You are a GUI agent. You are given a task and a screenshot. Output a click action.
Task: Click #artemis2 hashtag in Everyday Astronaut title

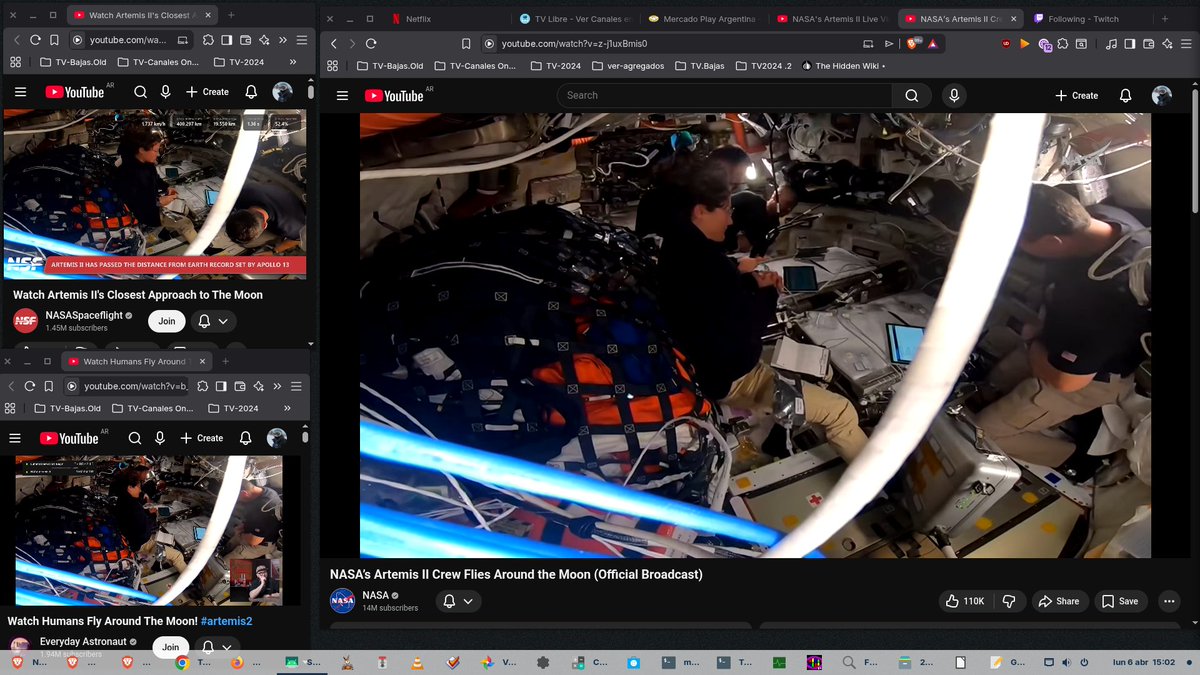[x=226, y=621]
